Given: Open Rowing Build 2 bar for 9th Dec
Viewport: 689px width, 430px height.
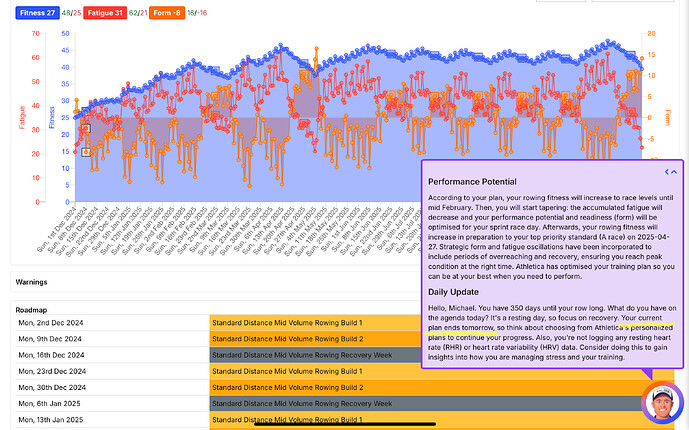Looking at the screenshot, I should tap(315, 339).
